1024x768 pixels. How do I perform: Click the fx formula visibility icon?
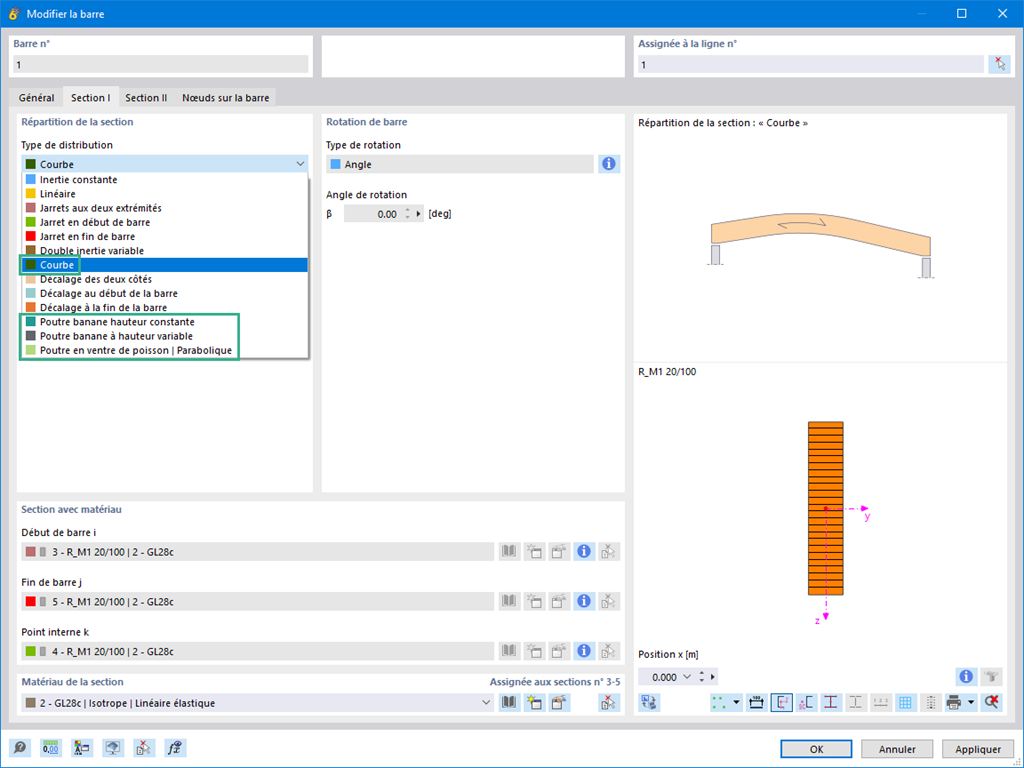coord(174,748)
